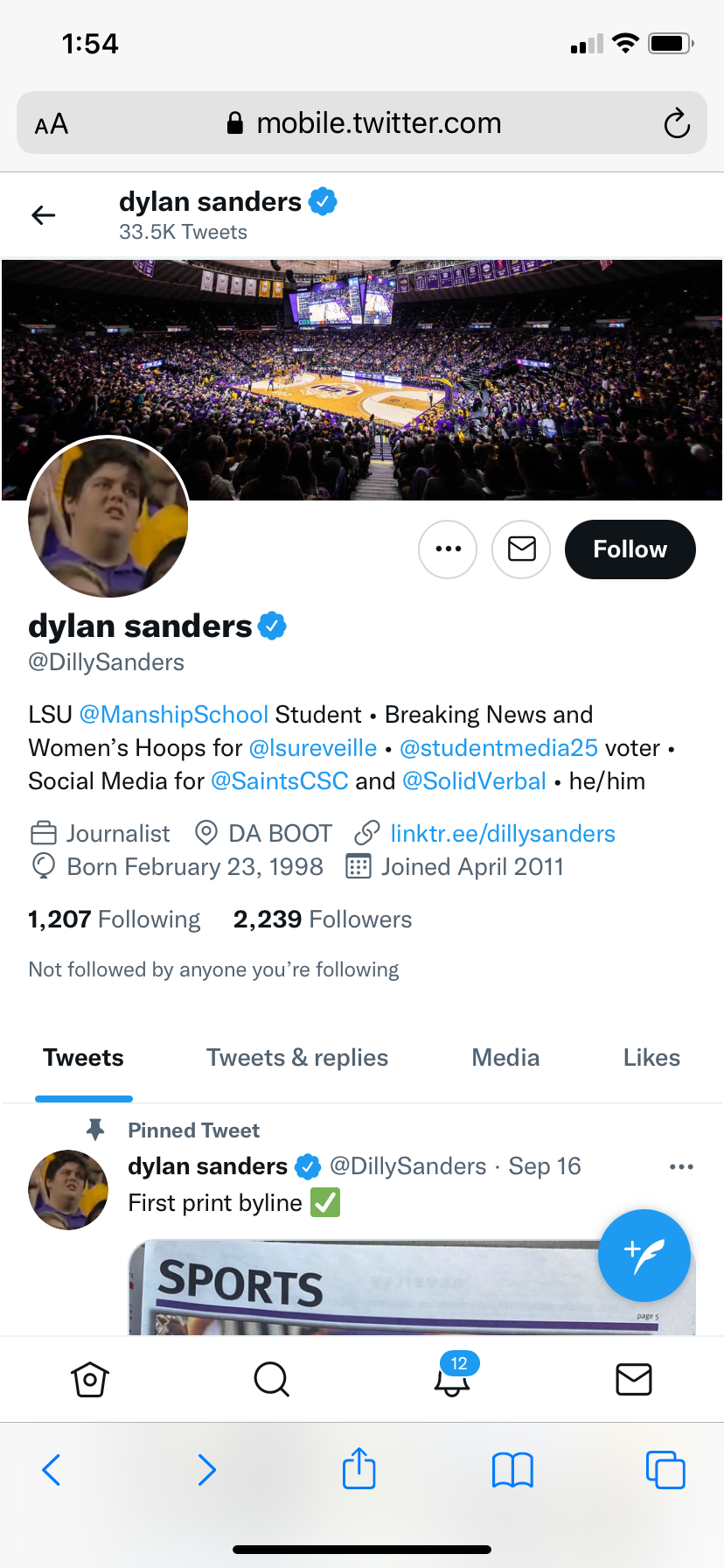The image size is (724, 1568).
Task: Open the @ManshipSchool mention link
Action: coord(174,715)
